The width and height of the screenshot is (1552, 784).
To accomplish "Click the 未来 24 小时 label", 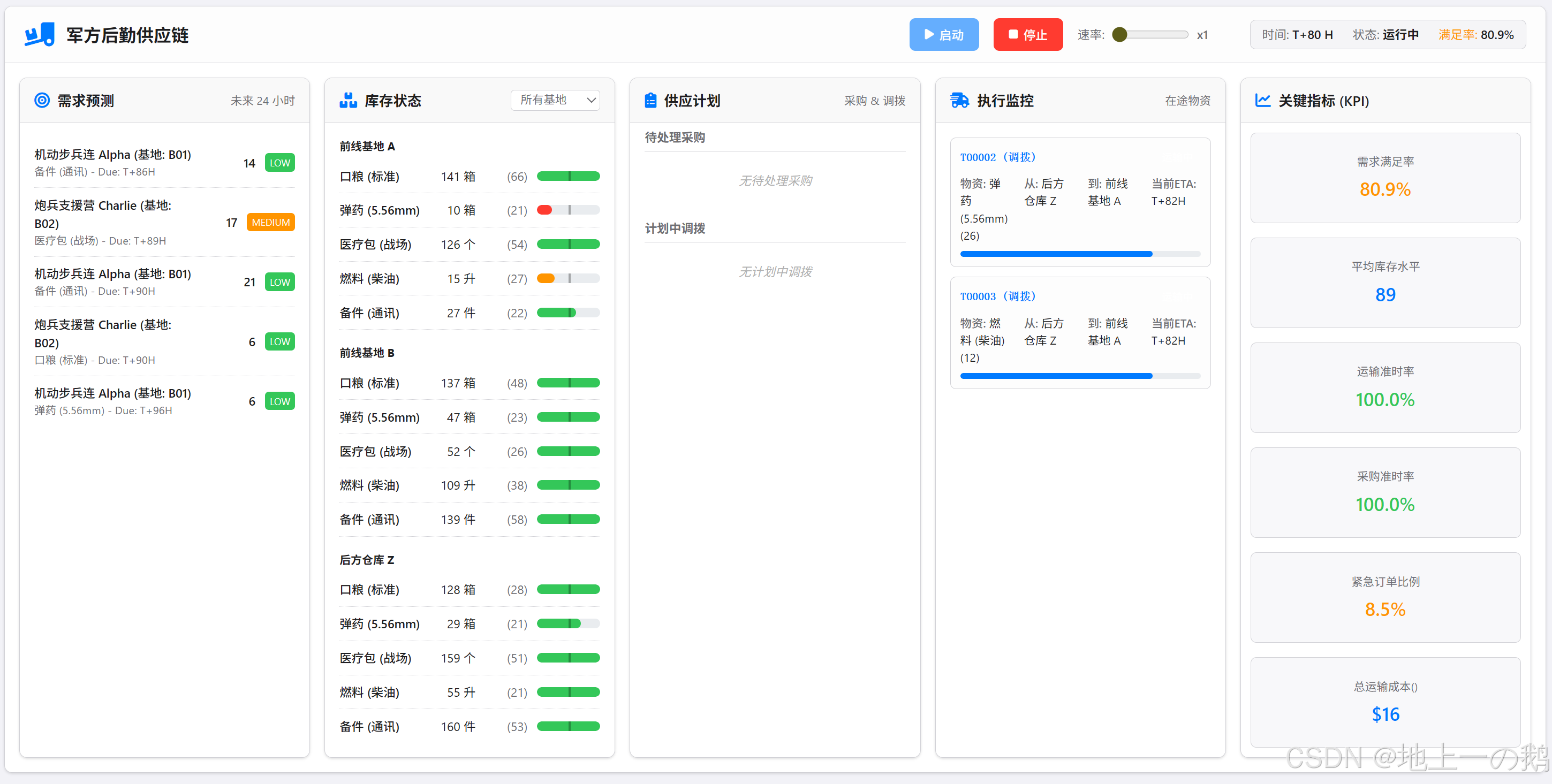I will point(263,101).
